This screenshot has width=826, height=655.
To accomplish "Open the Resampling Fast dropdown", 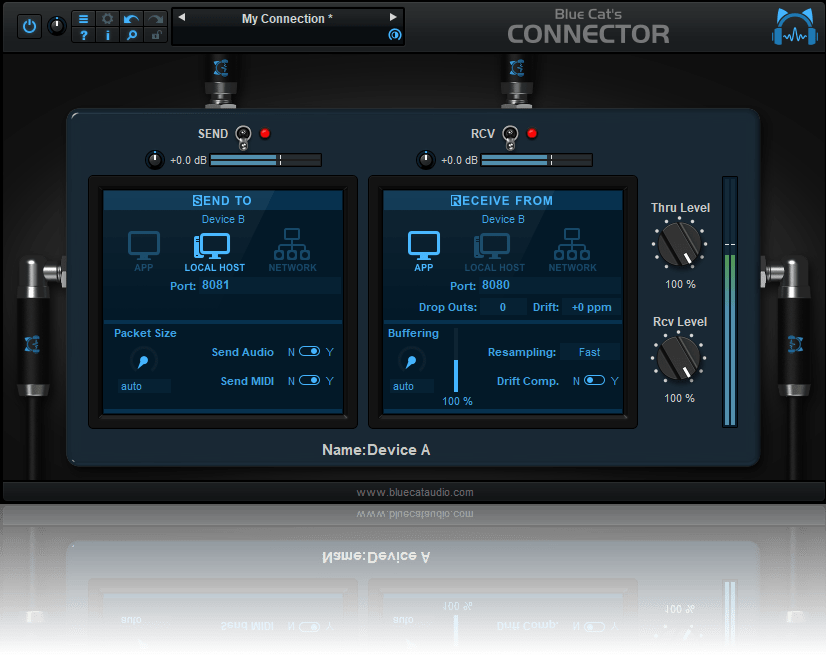I will [589, 352].
